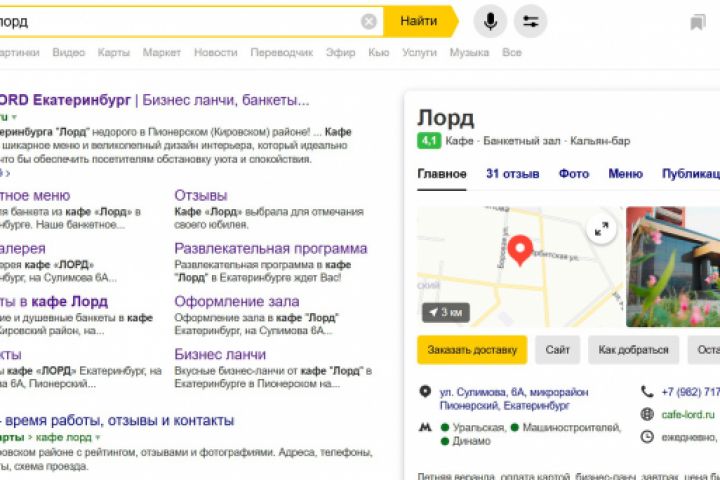Screen dimensions: 720x480
Task: Click the phone handset icon
Action: point(647,391)
